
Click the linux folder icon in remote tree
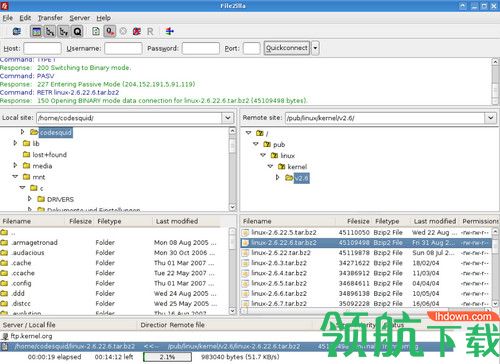(275, 155)
